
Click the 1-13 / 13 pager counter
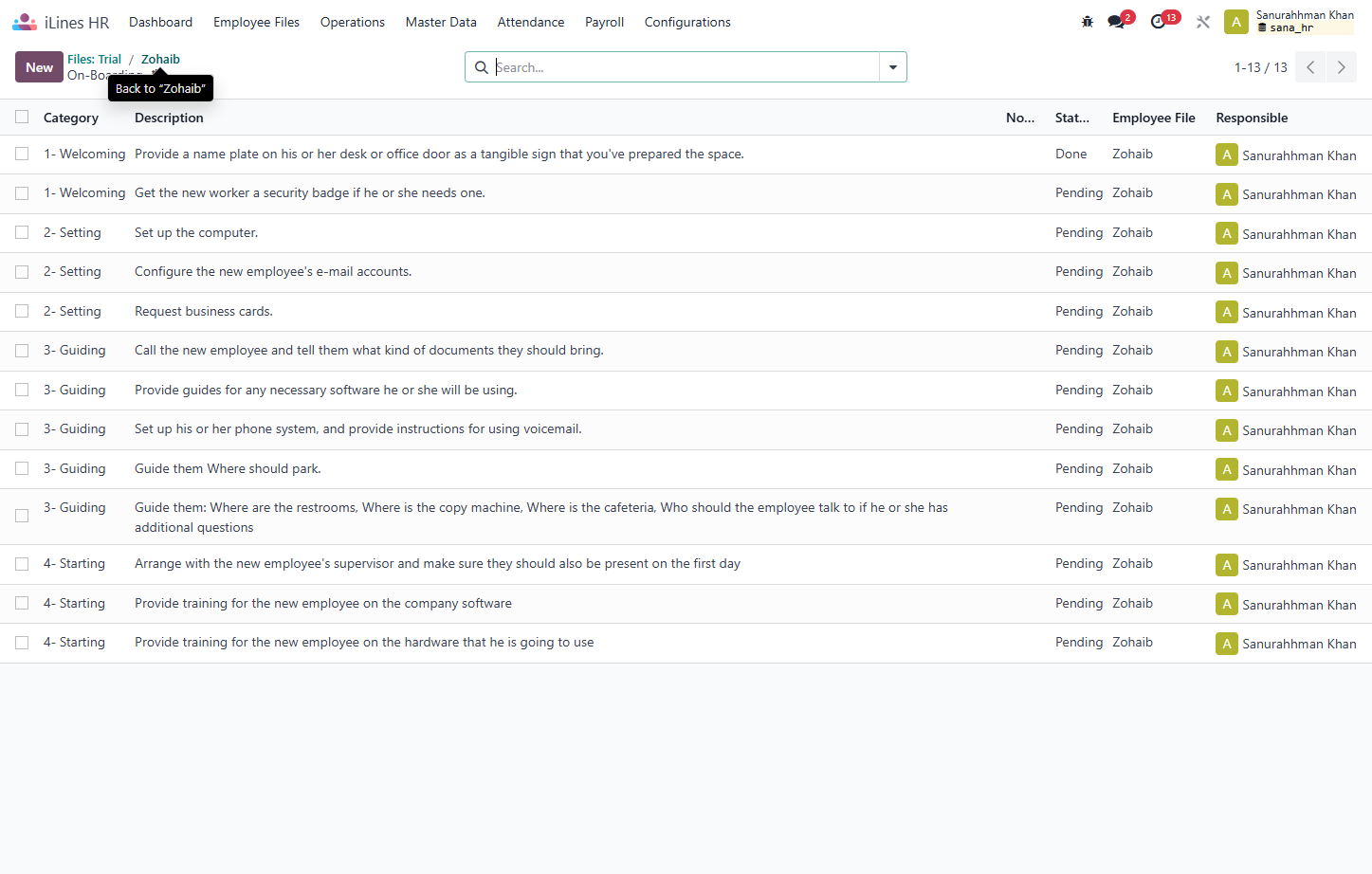(1260, 67)
